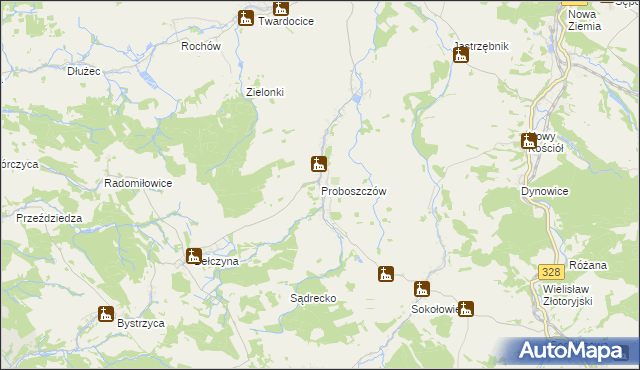Viewport: 640px width, 370px height.
Task: Click the church icon northwest of Sokołowiec
Action: click(x=386, y=274)
